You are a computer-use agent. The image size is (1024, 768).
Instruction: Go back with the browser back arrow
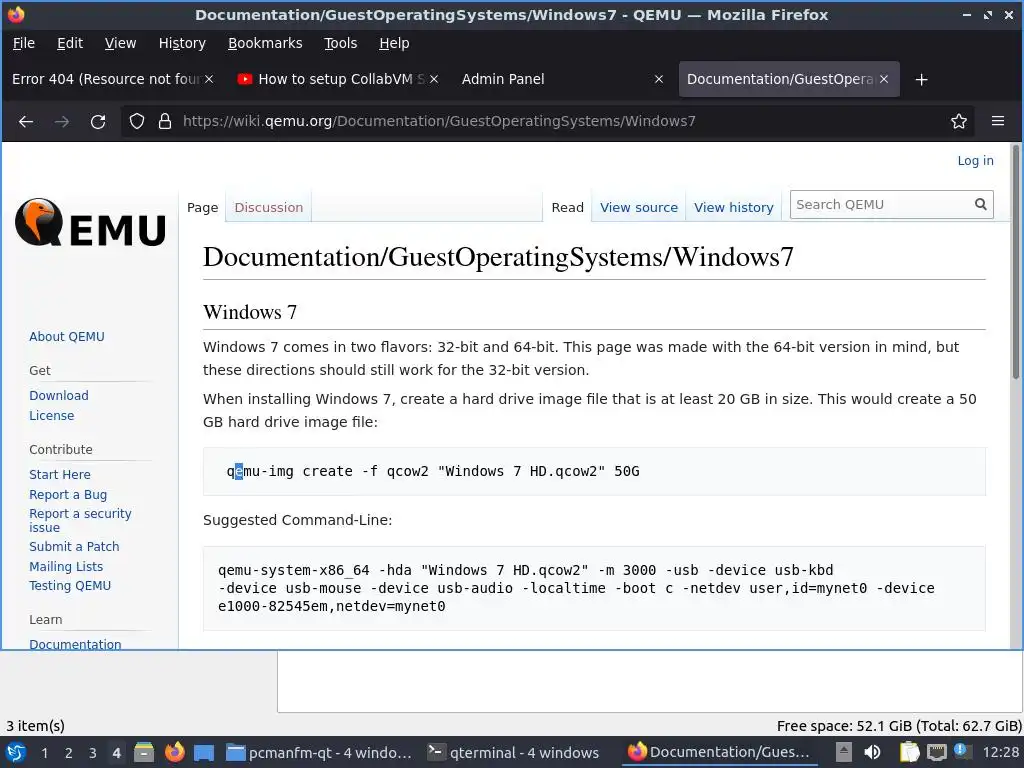click(x=26, y=121)
